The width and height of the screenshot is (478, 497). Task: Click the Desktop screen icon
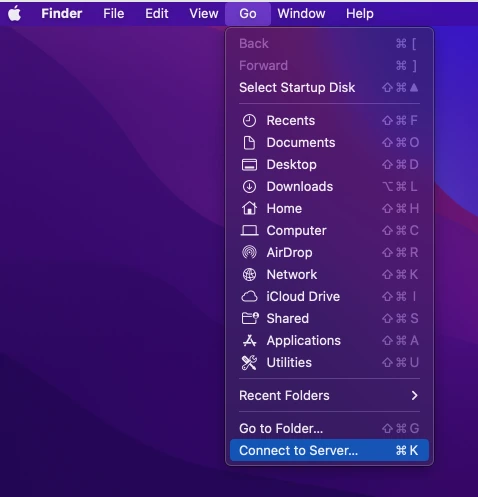pyautogui.click(x=249, y=165)
